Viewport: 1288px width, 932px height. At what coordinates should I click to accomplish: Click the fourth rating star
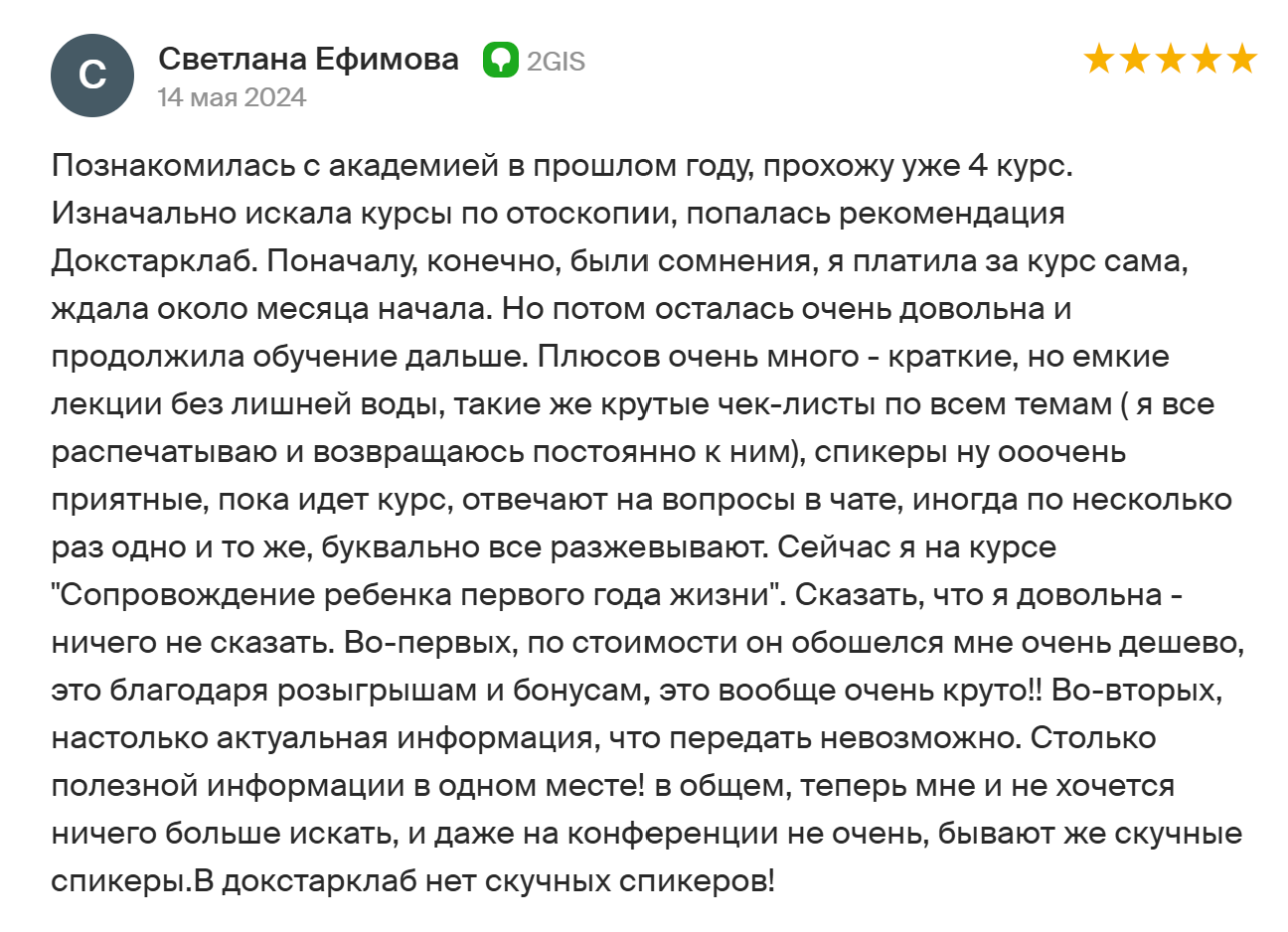pyautogui.click(x=1207, y=60)
